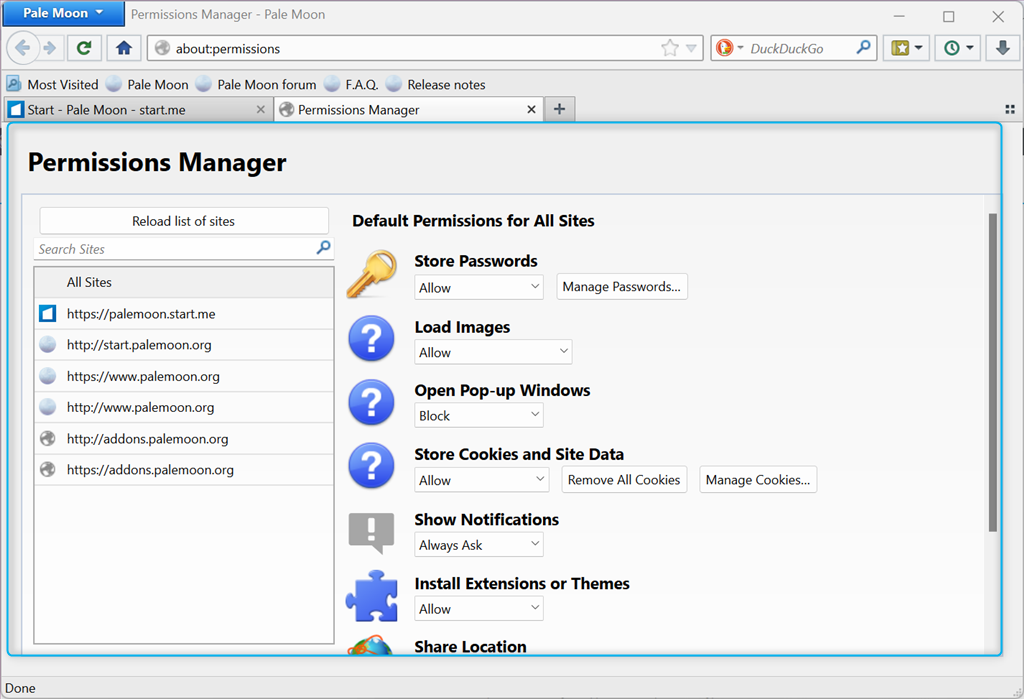Expand the Show Notifications dropdown
Screen dimensions: 1024x699
tap(479, 545)
